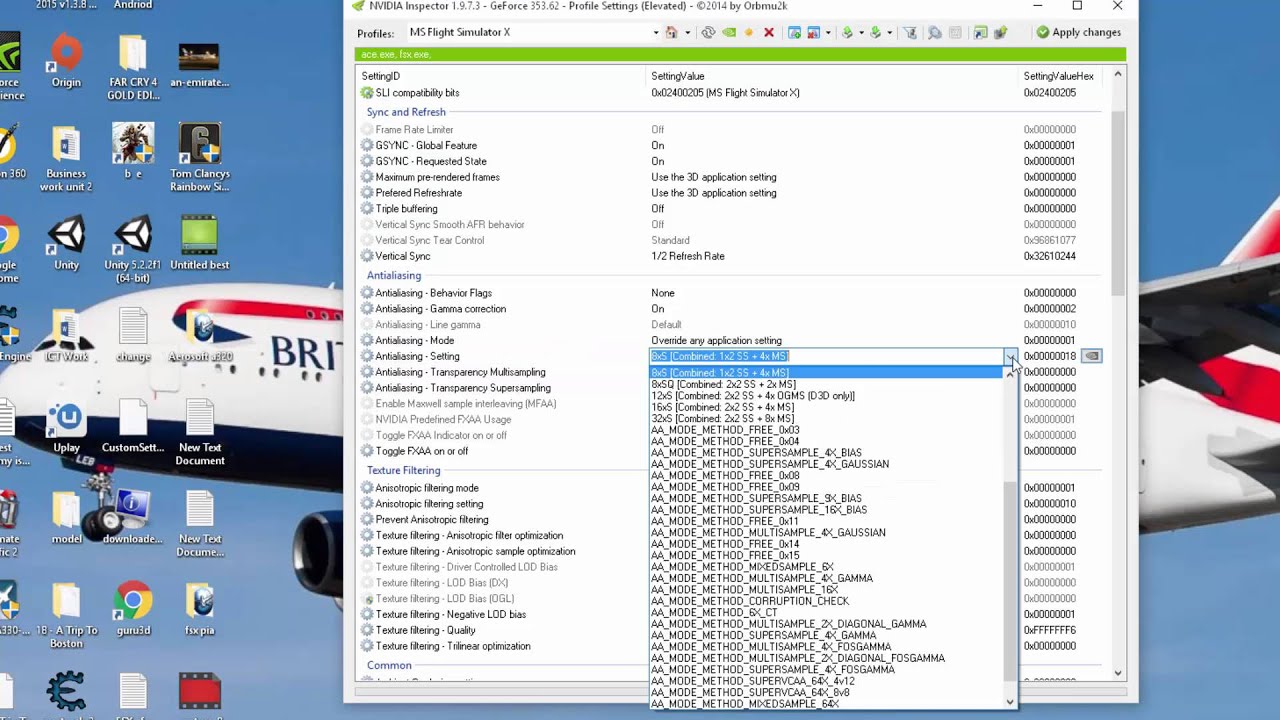Select the Vertical Sync setting row

(732, 256)
